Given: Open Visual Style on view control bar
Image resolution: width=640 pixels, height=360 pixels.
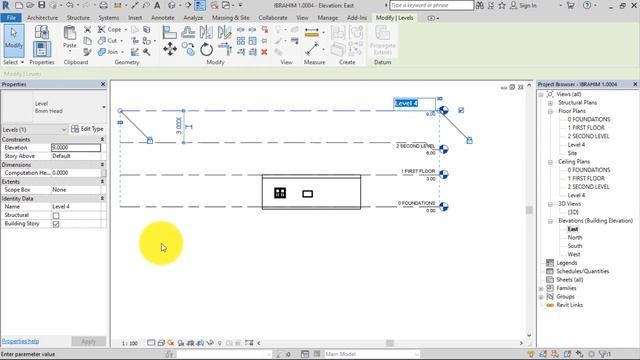Looking at the screenshot, I should (161, 343).
